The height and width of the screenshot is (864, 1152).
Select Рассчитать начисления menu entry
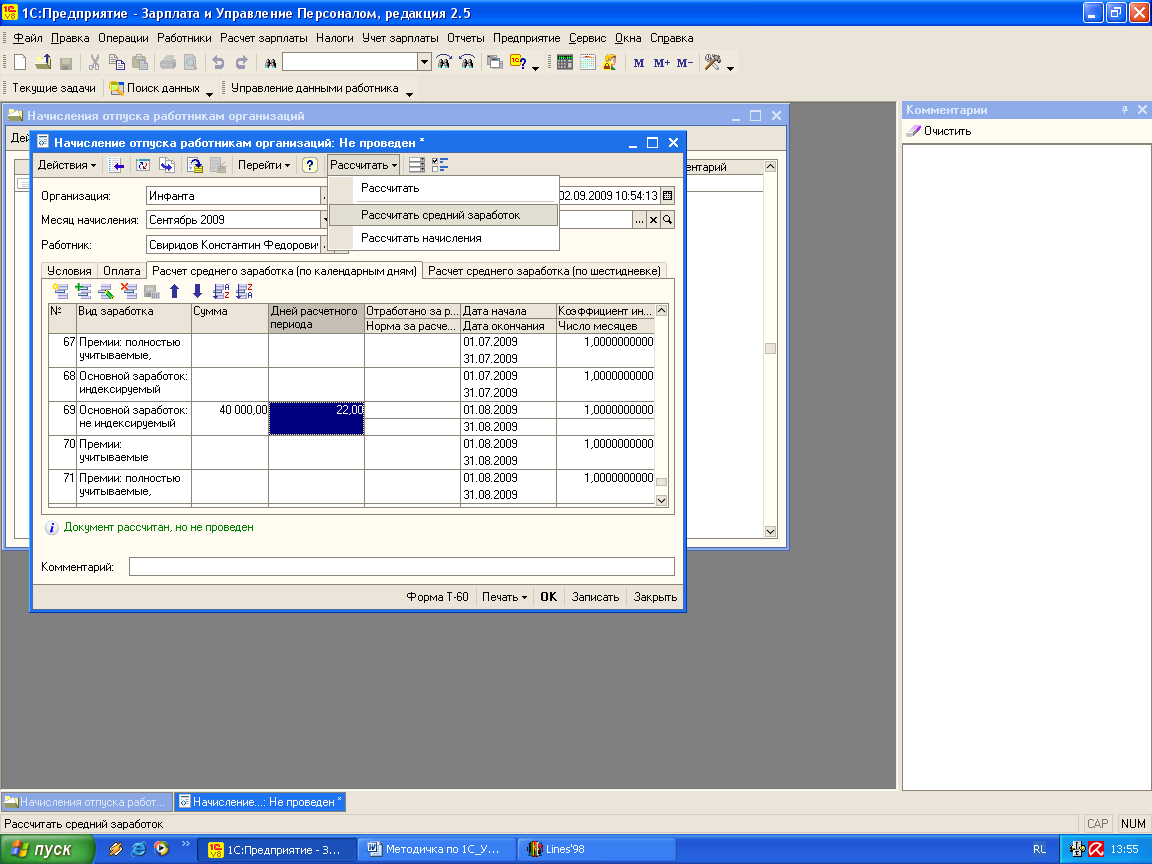pyautogui.click(x=443, y=238)
